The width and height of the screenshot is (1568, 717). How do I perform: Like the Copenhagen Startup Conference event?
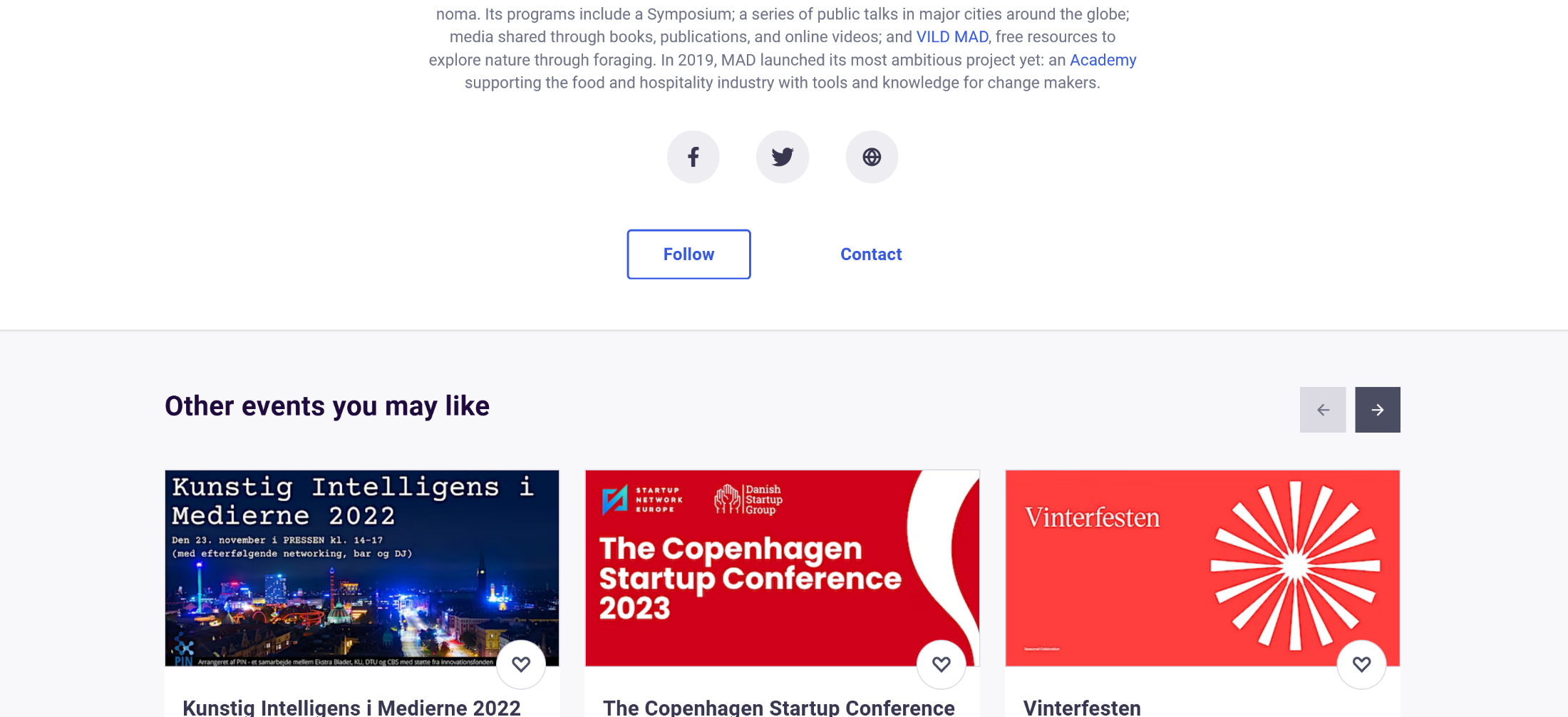tap(941, 664)
